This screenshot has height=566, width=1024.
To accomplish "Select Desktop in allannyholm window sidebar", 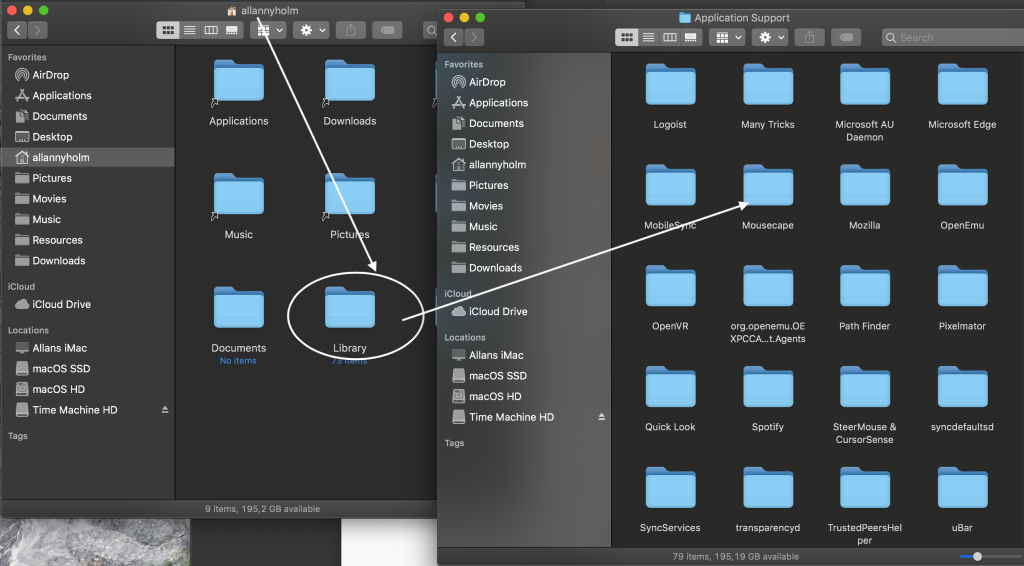I will point(88,136).
